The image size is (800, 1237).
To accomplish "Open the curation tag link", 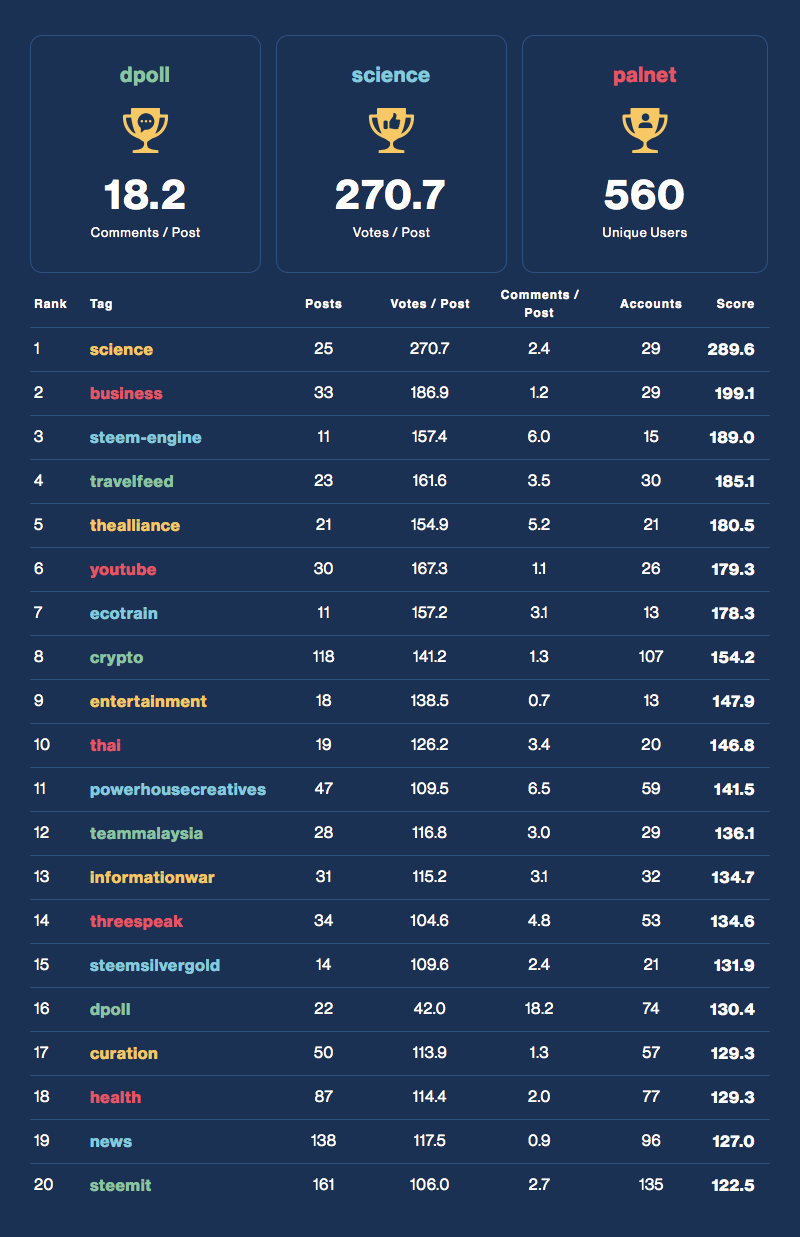I will (x=124, y=1053).
